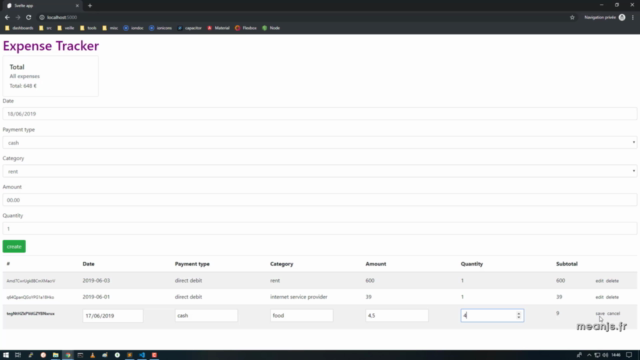The image size is (640, 360).
Task: Open the veille bookmark folder
Action: pyautogui.click(x=66, y=28)
